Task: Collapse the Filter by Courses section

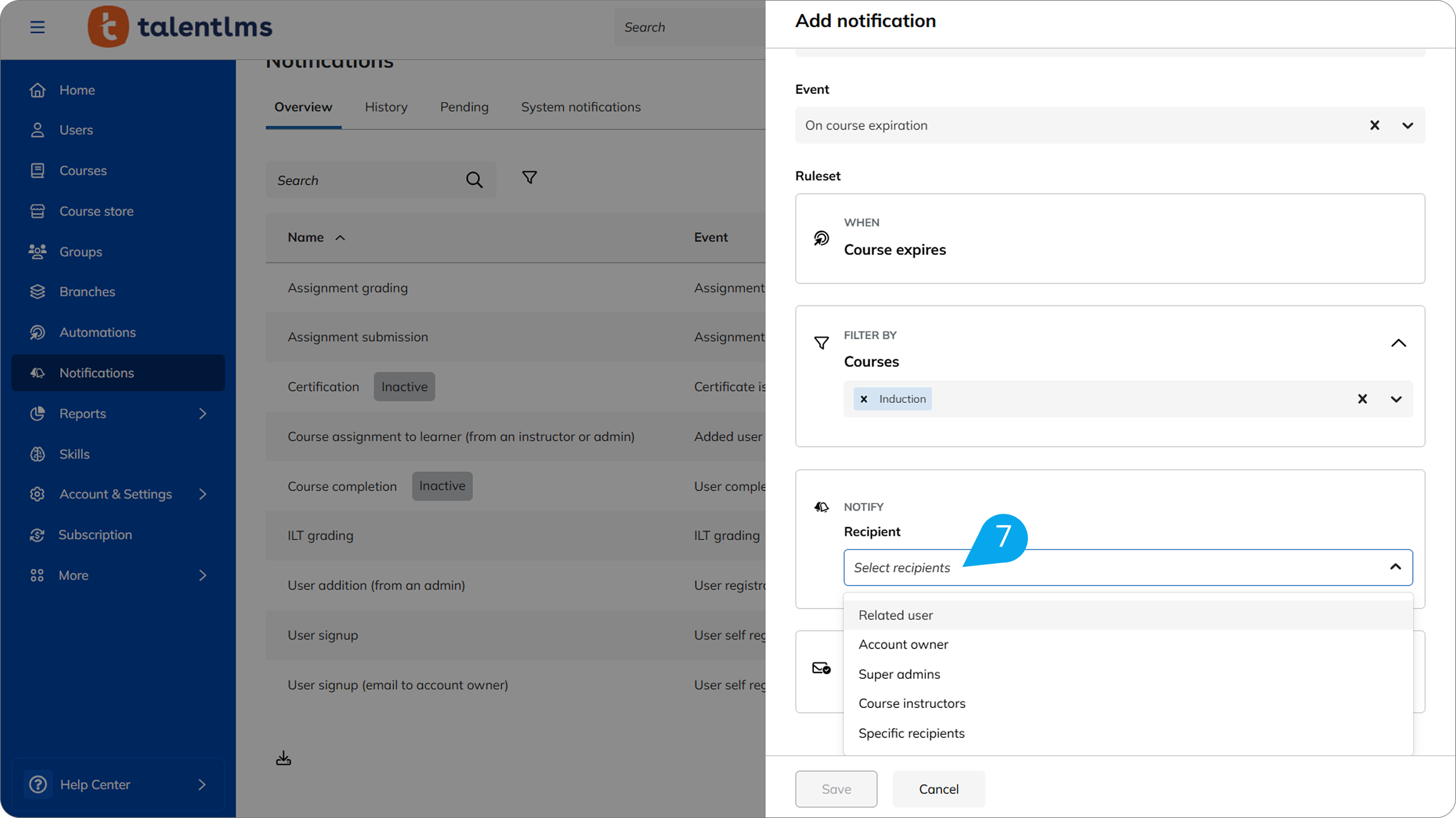Action: (x=1398, y=344)
